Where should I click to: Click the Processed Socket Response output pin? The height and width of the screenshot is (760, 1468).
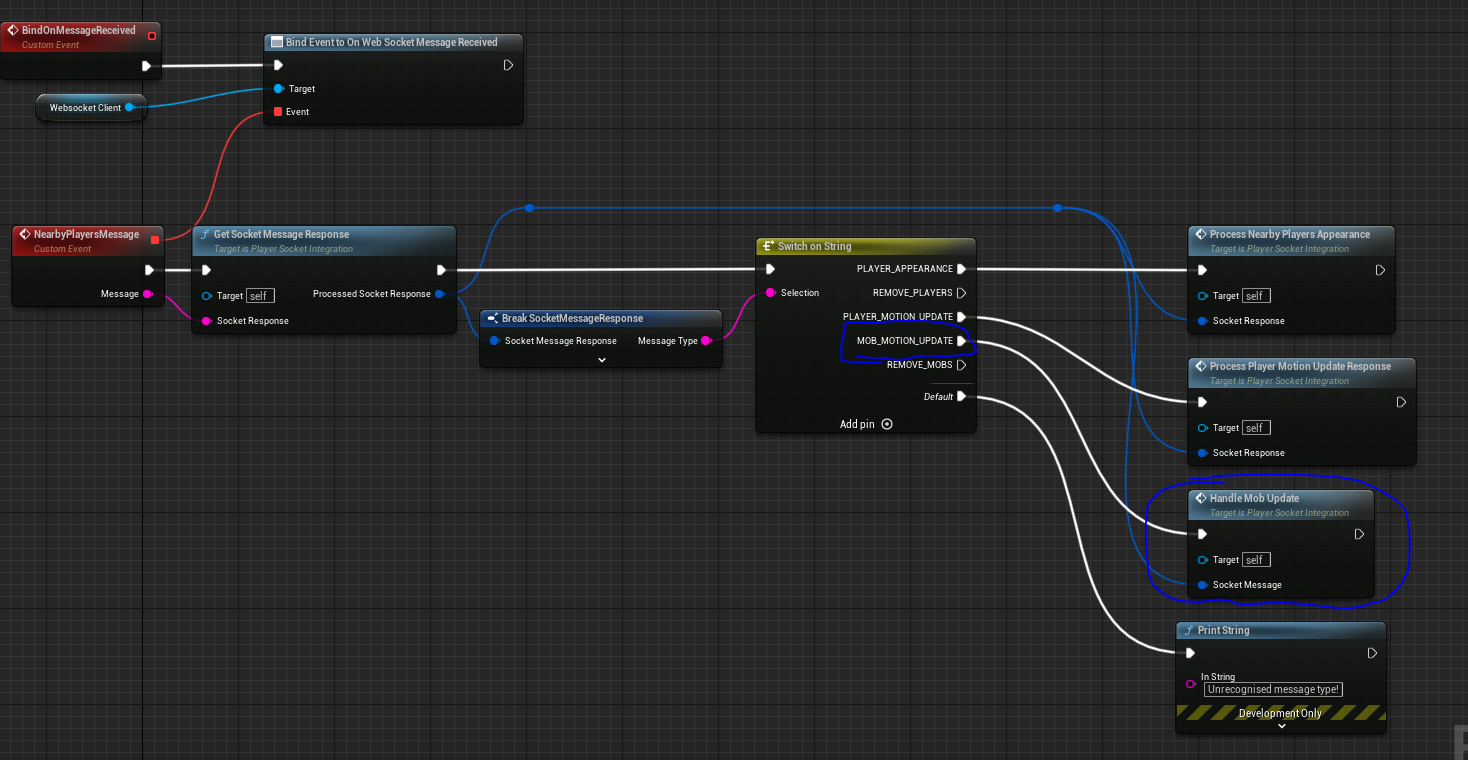click(440, 294)
